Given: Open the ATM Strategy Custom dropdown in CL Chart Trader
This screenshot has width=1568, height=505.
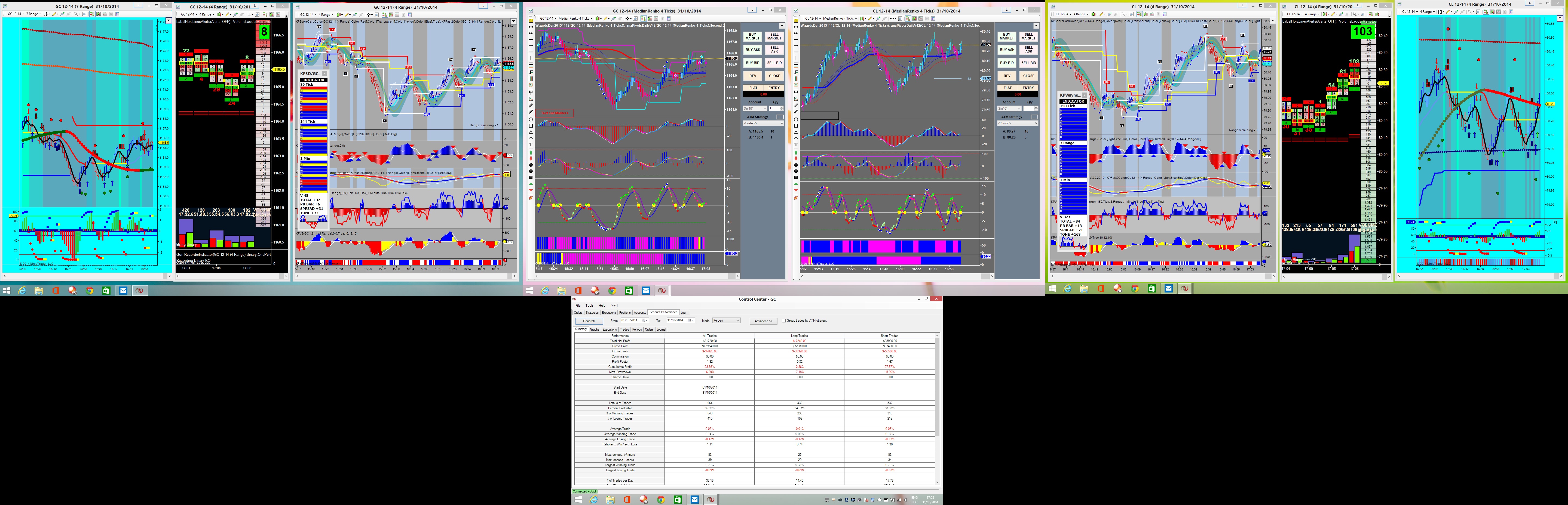Looking at the screenshot, I should [x=1018, y=123].
